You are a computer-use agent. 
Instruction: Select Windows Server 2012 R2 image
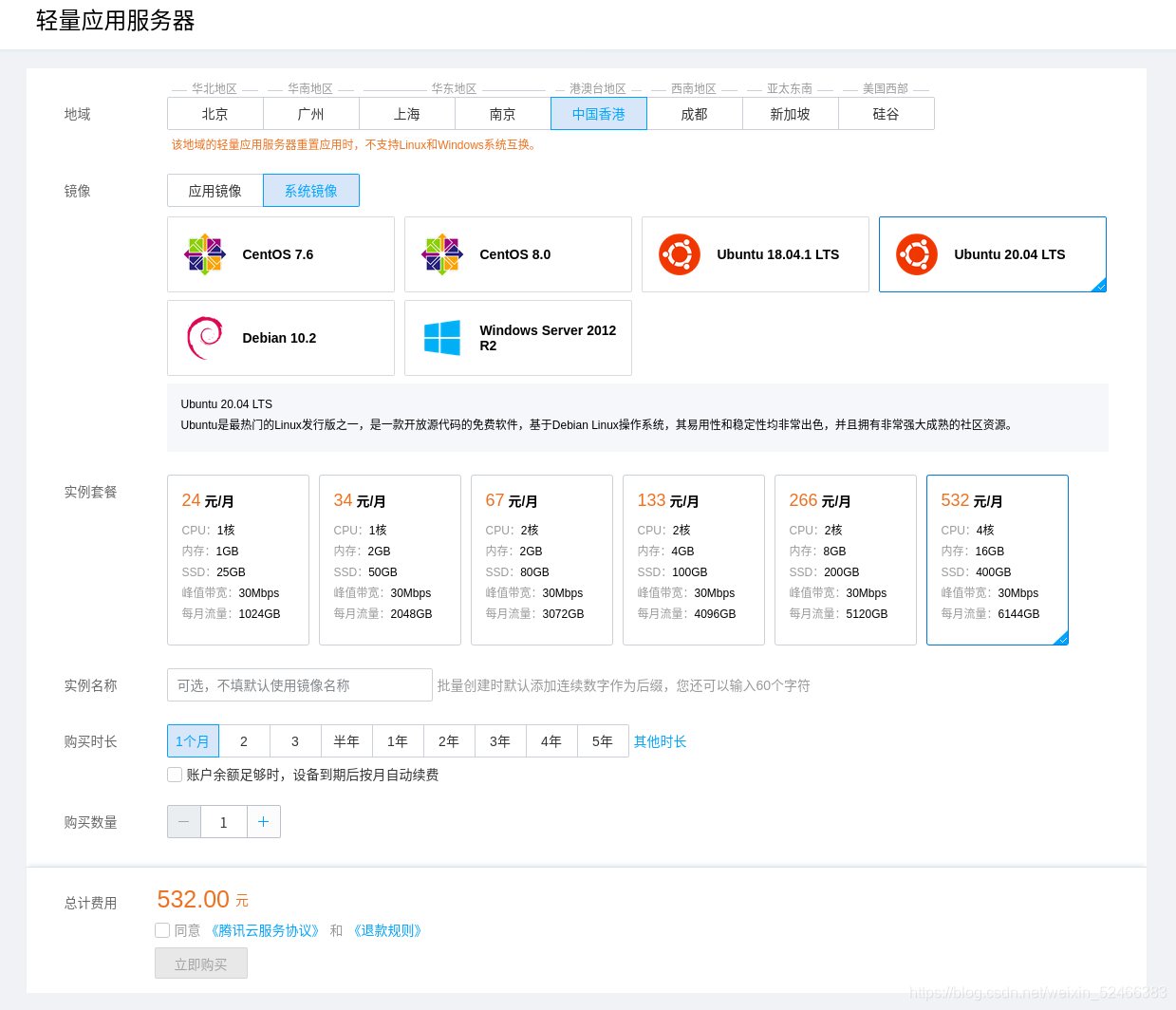click(x=517, y=338)
